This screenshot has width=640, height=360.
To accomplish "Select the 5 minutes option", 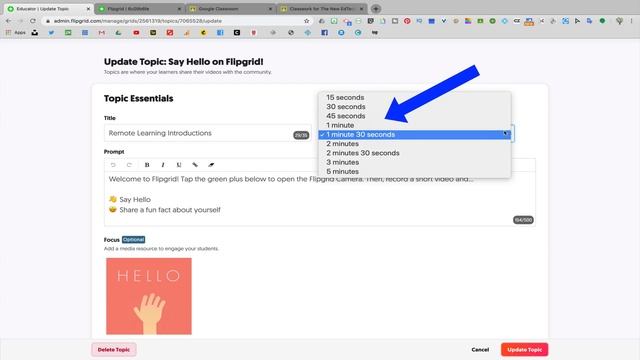I will [414, 171].
